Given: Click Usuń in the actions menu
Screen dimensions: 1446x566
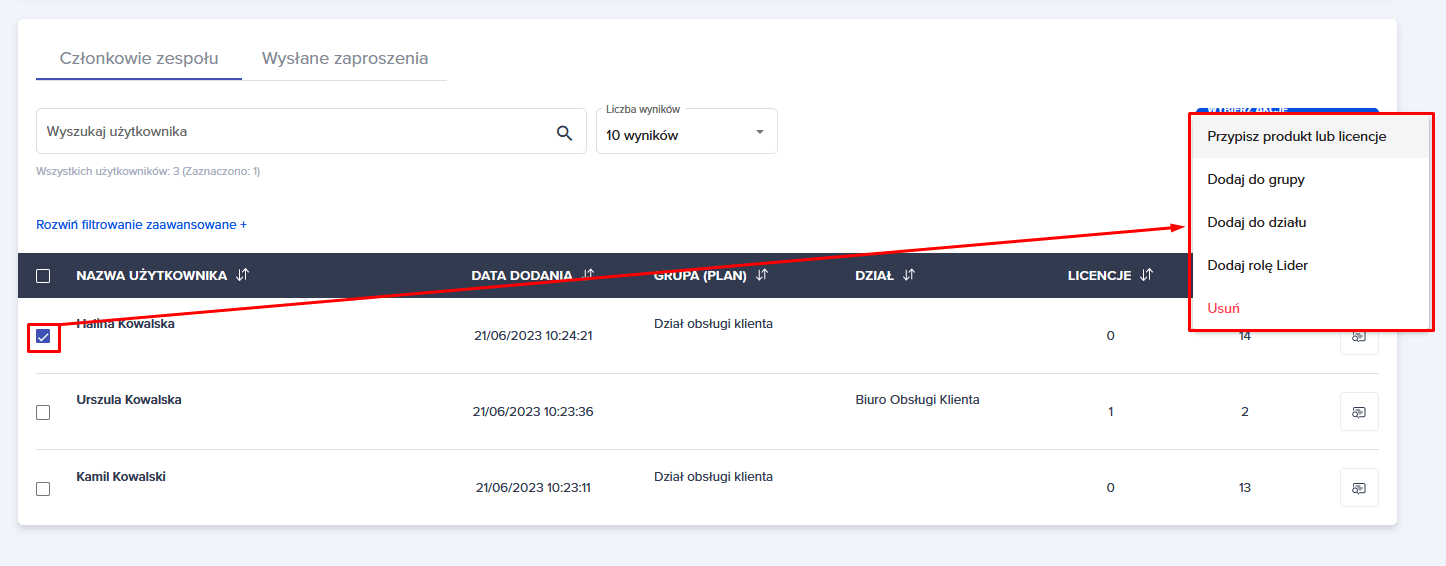Looking at the screenshot, I should click(x=1223, y=308).
